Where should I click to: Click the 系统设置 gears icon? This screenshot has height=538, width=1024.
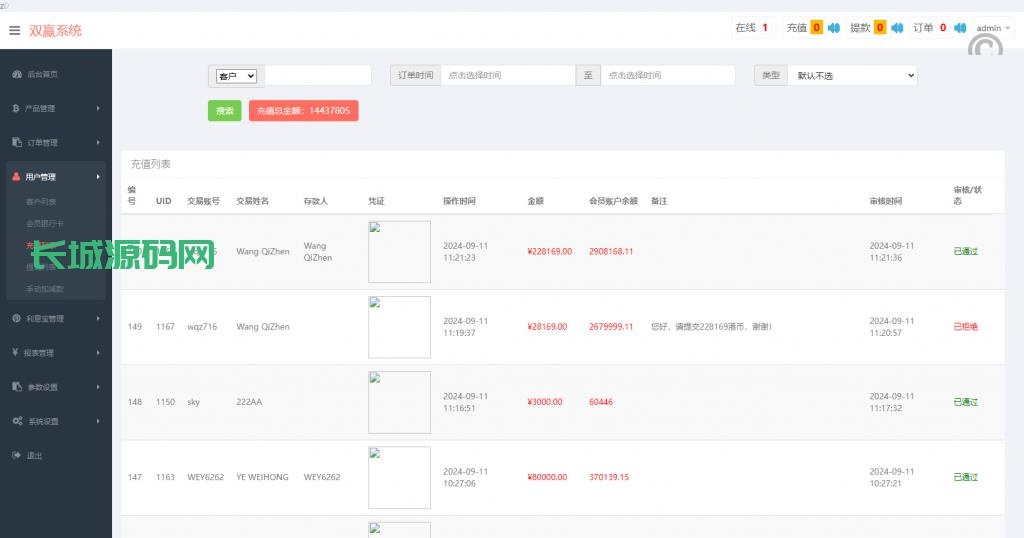[x=17, y=421]
